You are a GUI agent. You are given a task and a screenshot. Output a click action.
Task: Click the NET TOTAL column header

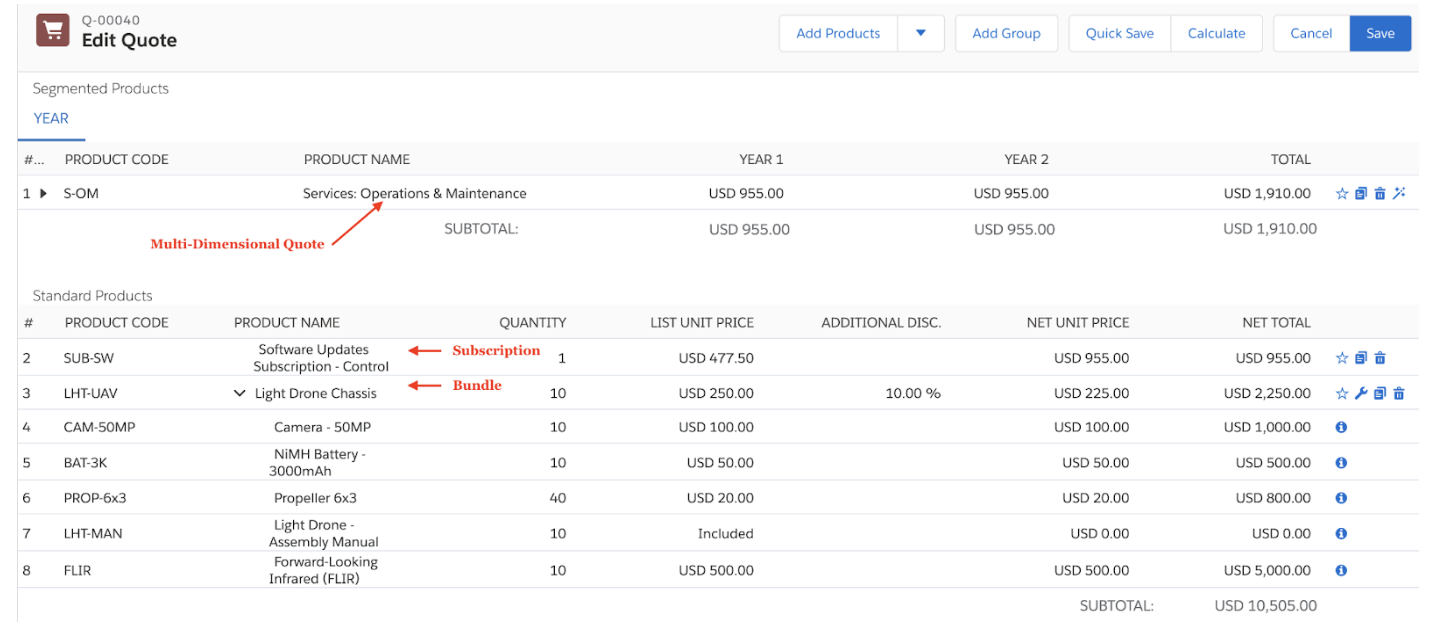click(1276, 323)
